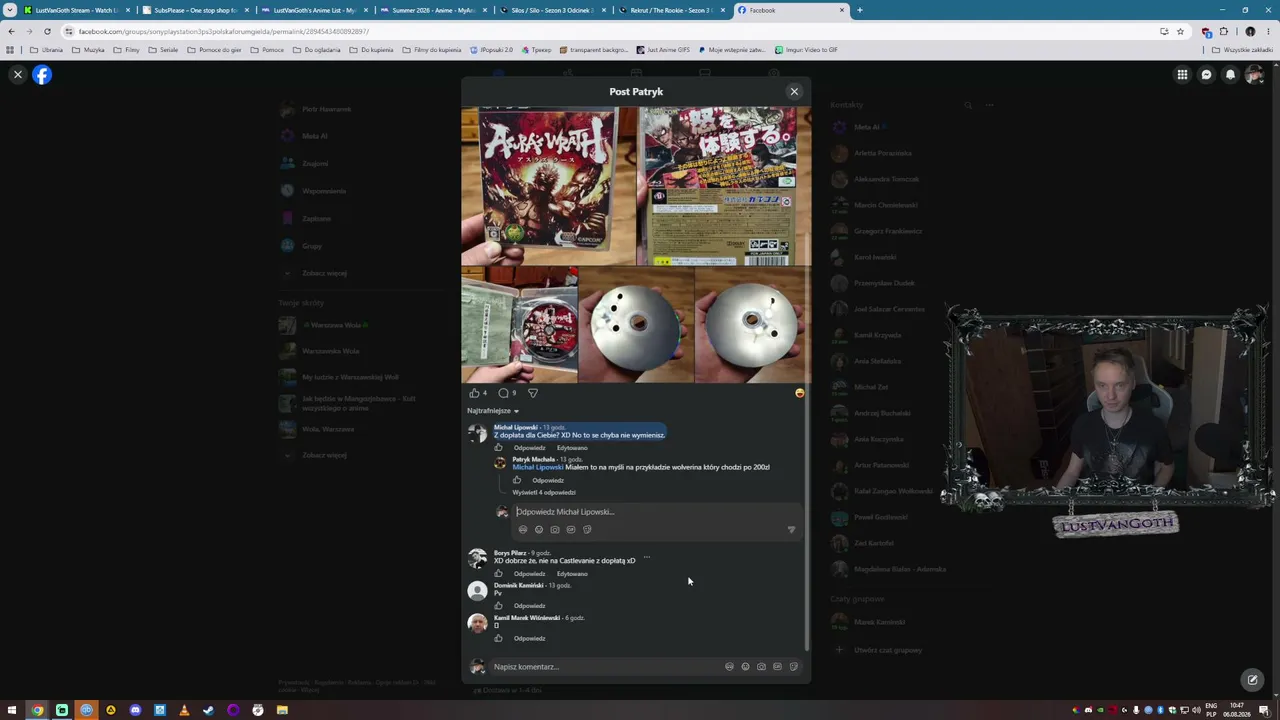Close the post view with the X beside the Facebook logo

(x=17, y=75)
